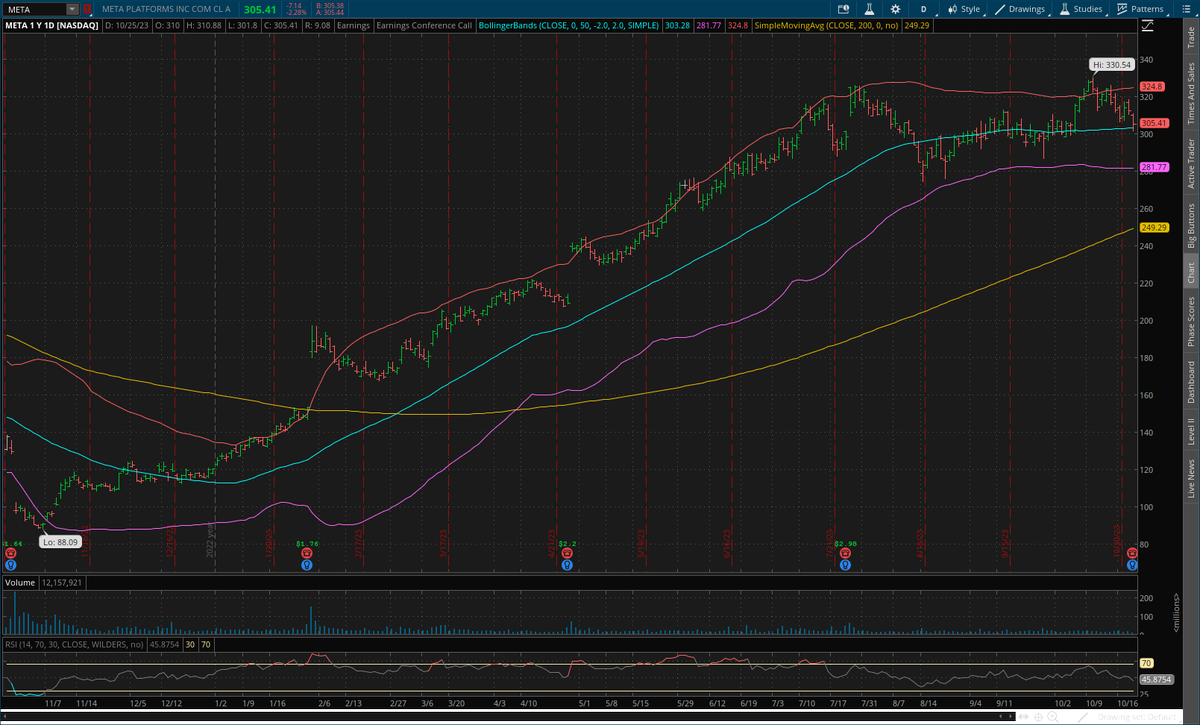
Task: Change the D aggregation period
Action: tap(923, 9)
